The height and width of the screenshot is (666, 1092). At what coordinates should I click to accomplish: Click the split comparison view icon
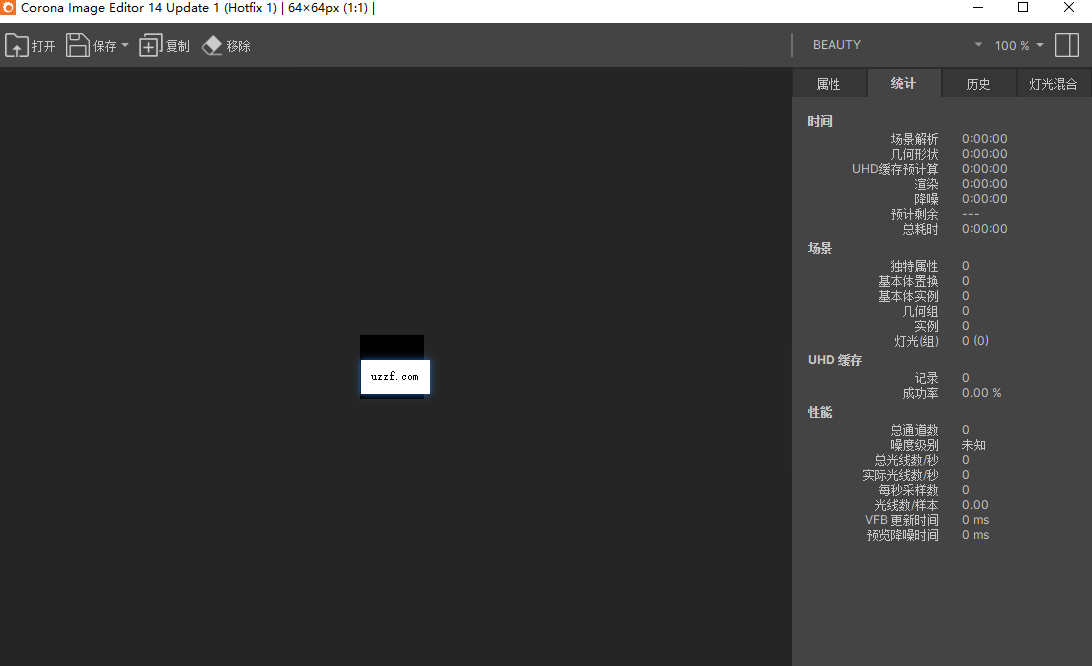[x=1067, y=44]
